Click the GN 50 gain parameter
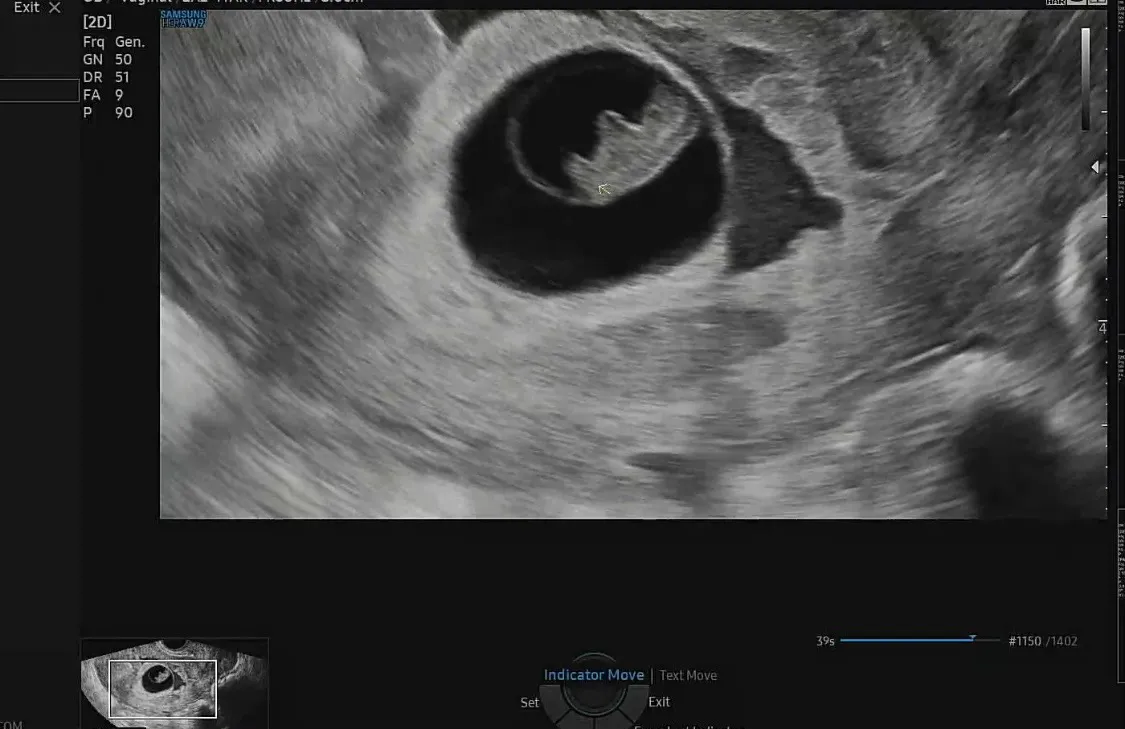 (x=107, y=60)
